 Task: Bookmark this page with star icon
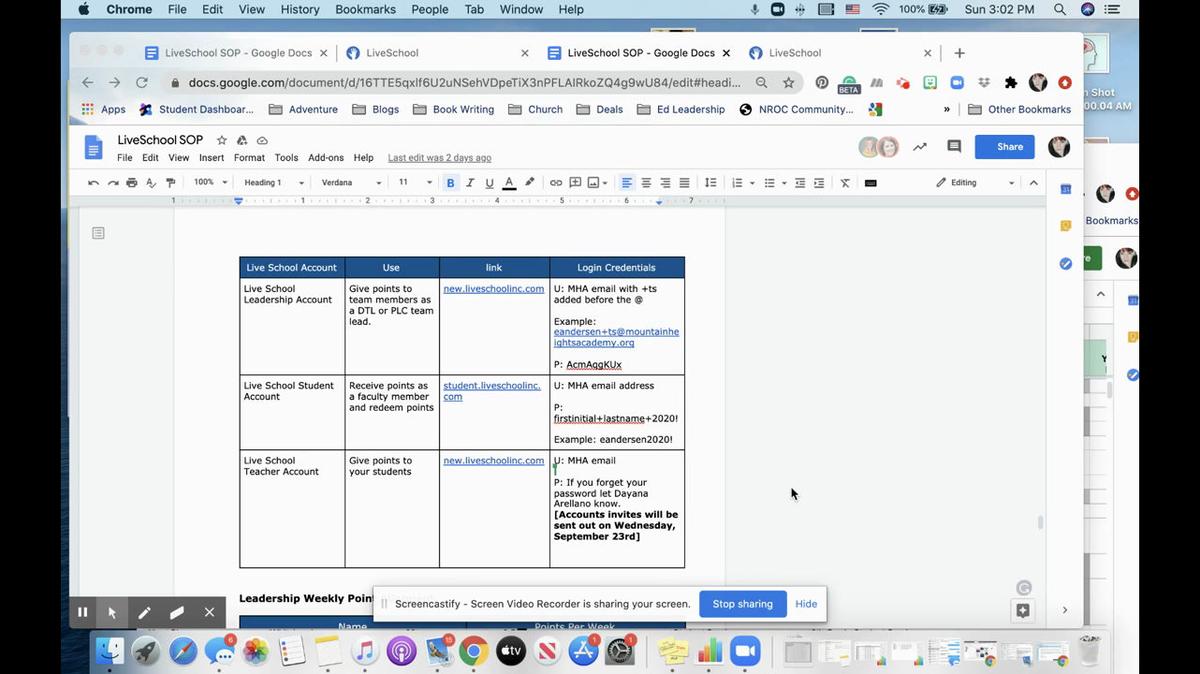[788, 83]
